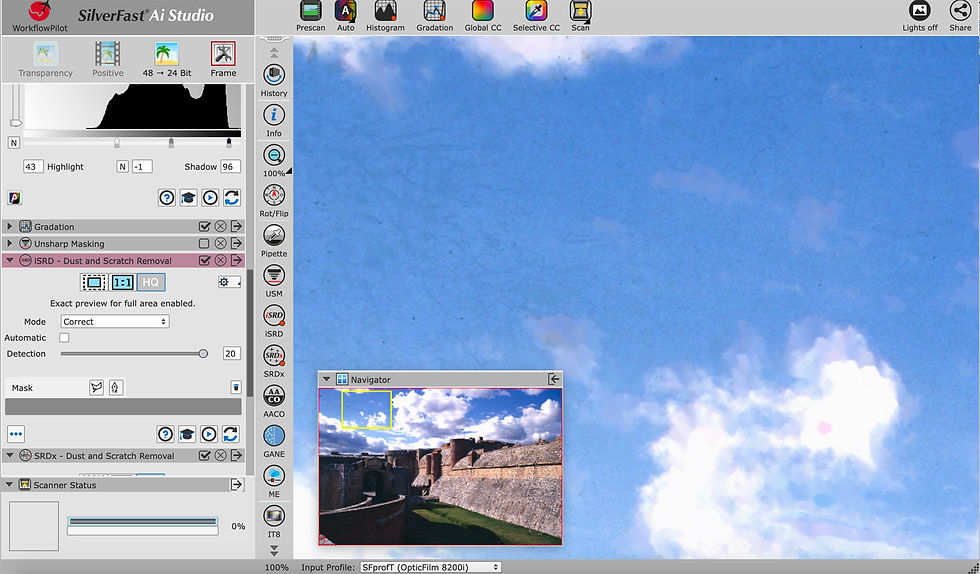This screenshot has width=980, height=574.
Task: Activate SRDx in vertical toolbar
Action: (x=274, y=360)
